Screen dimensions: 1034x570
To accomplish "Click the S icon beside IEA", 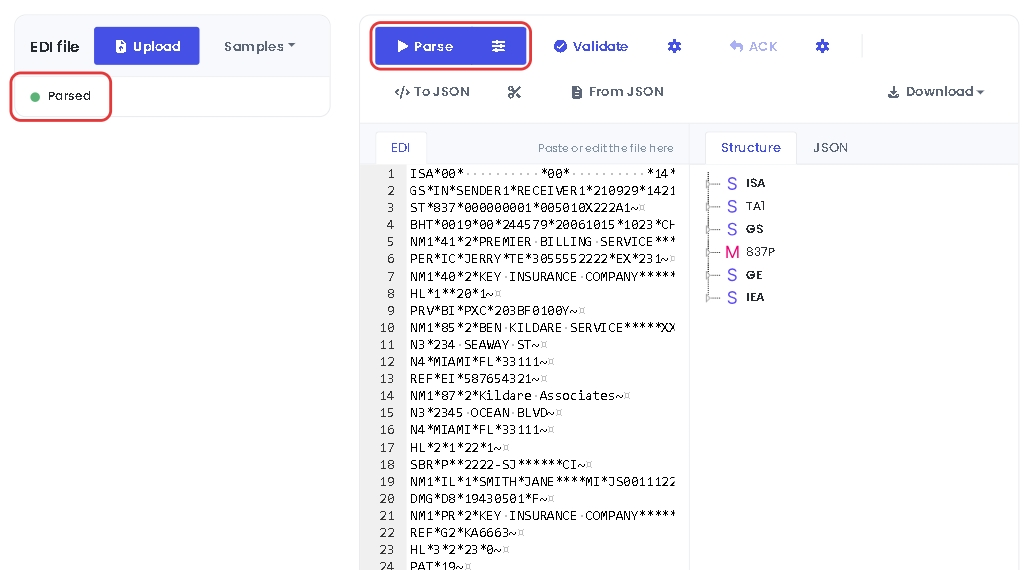I will click(732, 298).
